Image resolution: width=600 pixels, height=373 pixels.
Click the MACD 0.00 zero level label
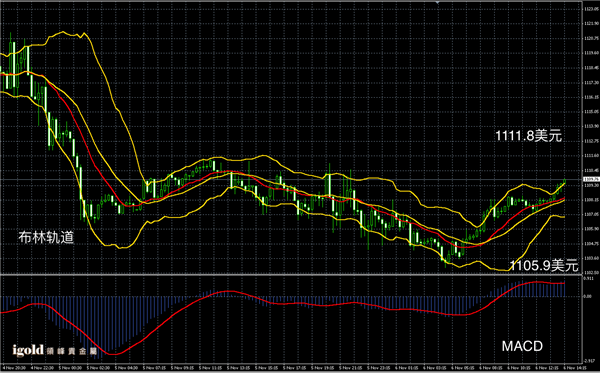click(x=588, y=296)
